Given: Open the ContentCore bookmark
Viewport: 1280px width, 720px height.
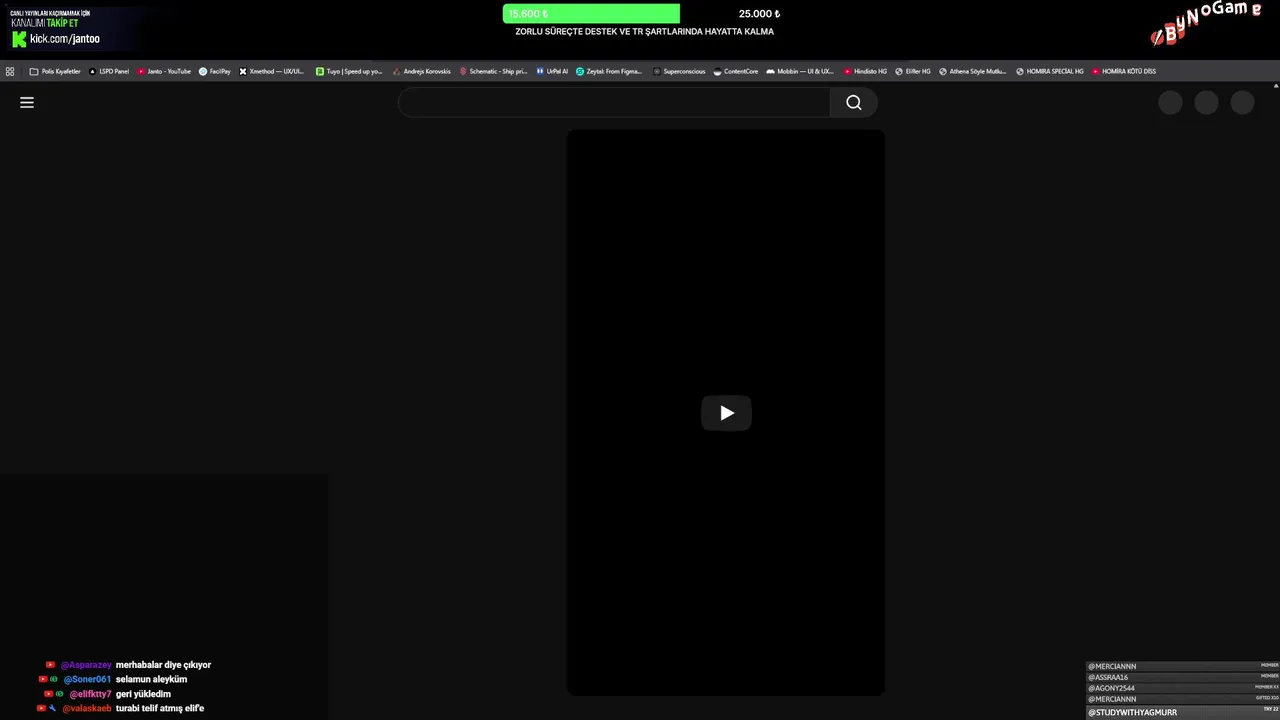Looking at the screenshot, I should [736, 71].
